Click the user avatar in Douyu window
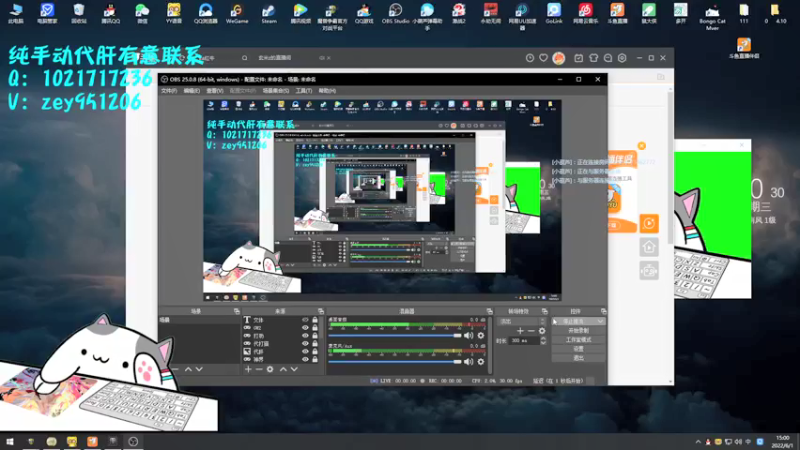Screen dimensions: 800x450 [559, 58]
